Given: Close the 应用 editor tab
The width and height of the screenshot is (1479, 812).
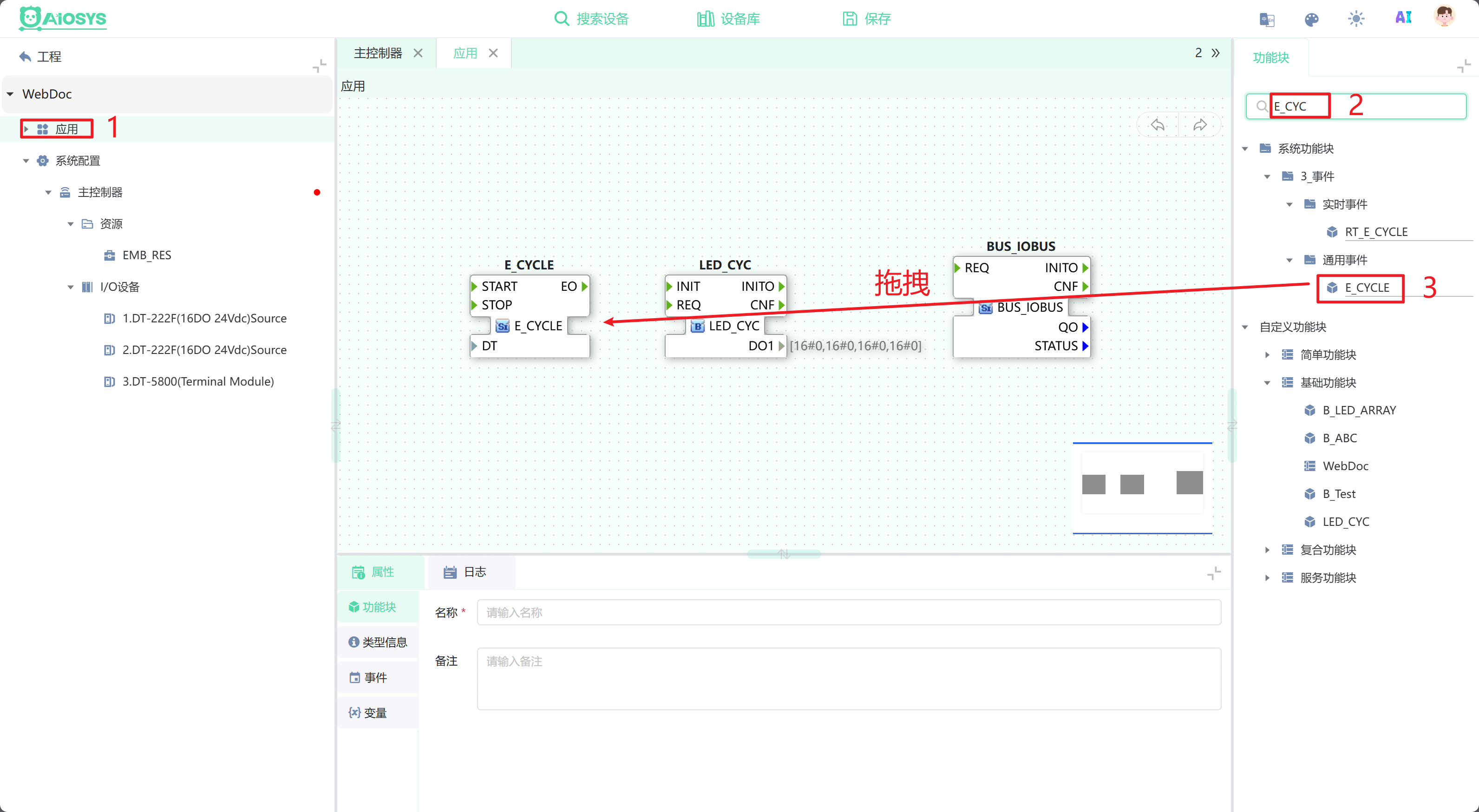Looking at the screenshot, I should [x=493, y=53].
